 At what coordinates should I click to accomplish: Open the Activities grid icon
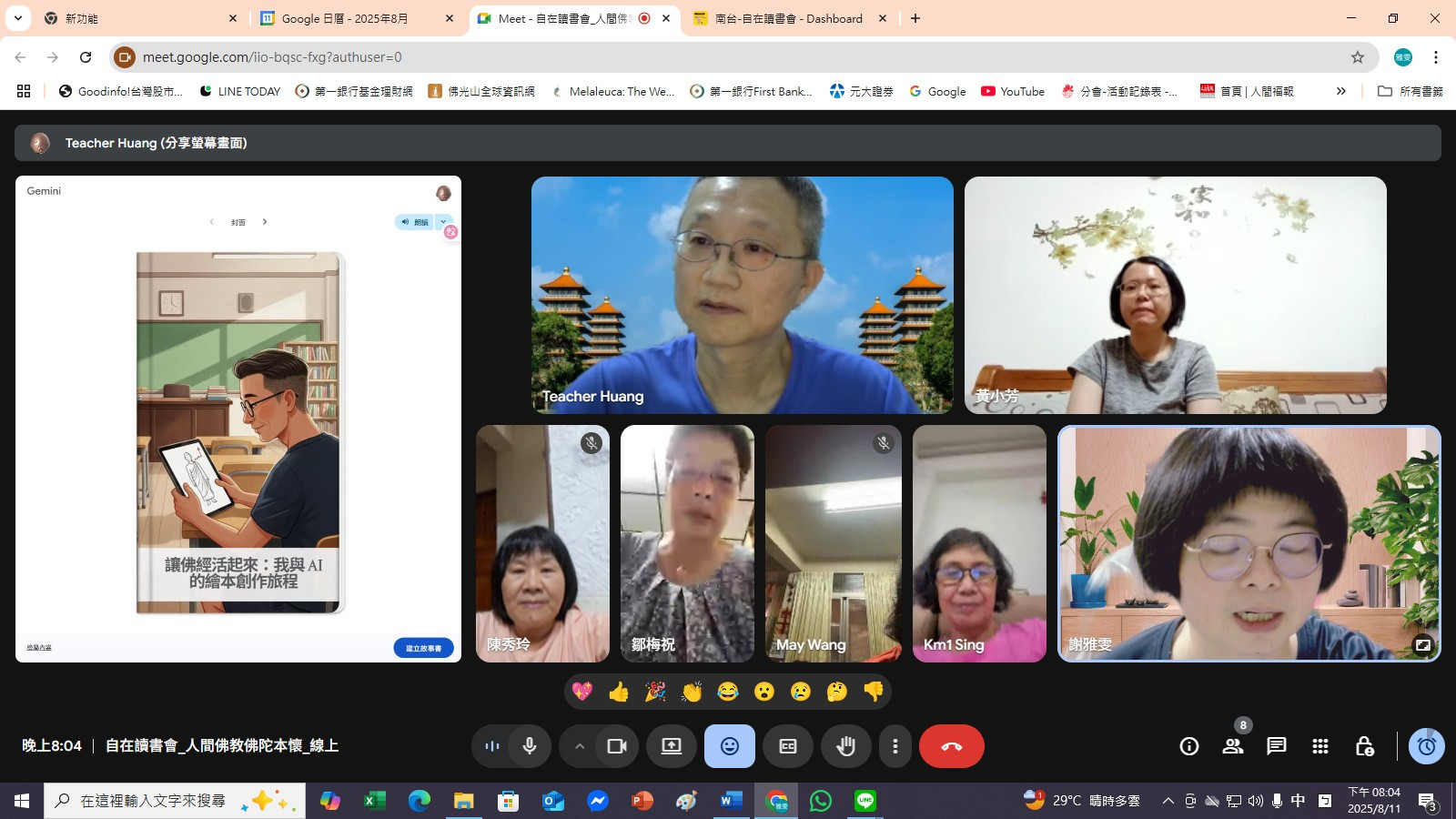1320,746
